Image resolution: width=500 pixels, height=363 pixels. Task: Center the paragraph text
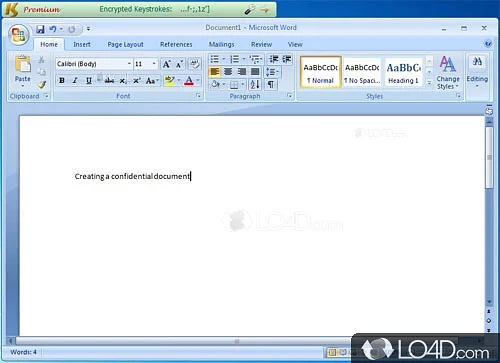(x=228, y=72)
